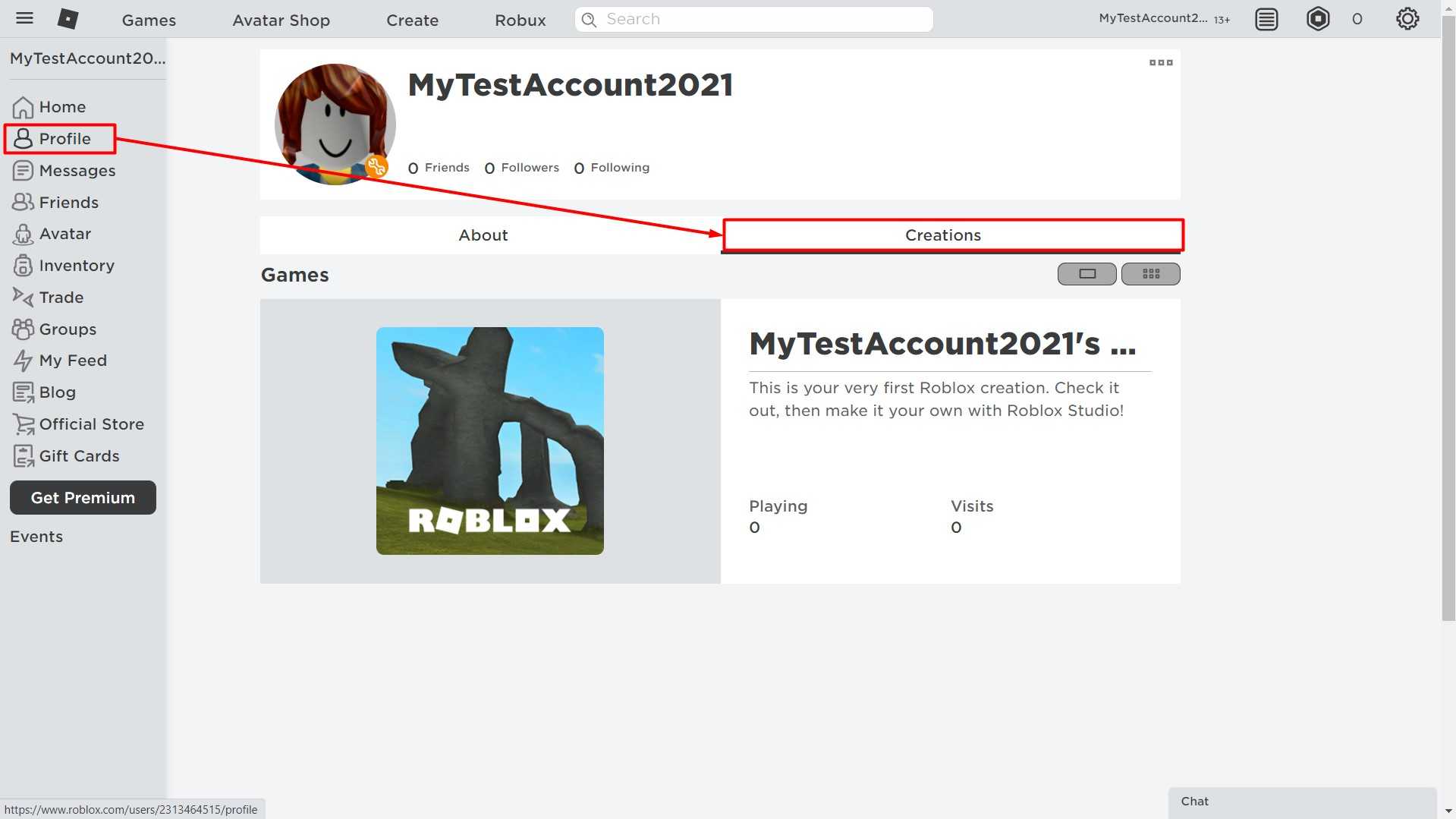
Task: Open the Gift Cards label
Action: [80, 456]
